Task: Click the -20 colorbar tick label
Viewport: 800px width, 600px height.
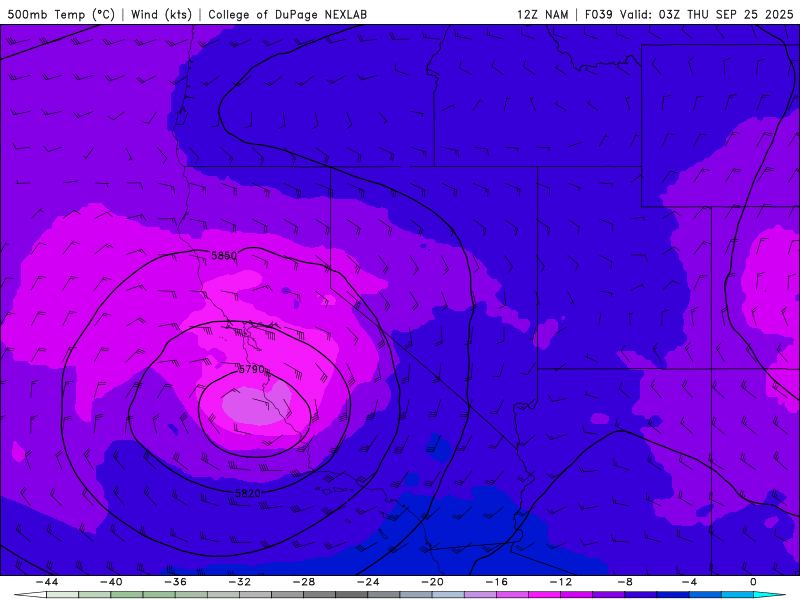Action: [x=433, y=582]
